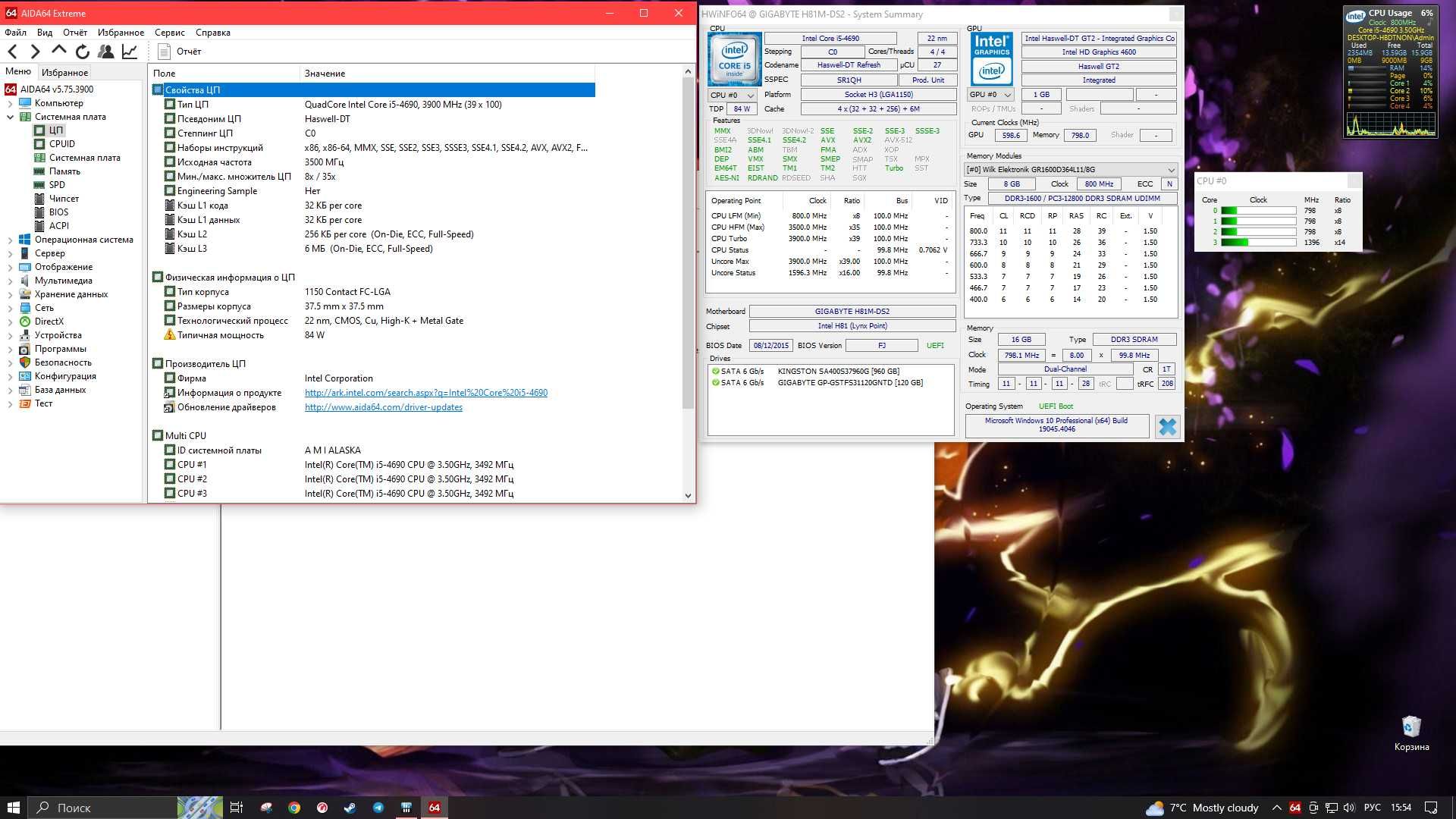Open AIDA64 graph toolbar icon
This screenshot has width=1456, height=819.
[x=130, y=52]
